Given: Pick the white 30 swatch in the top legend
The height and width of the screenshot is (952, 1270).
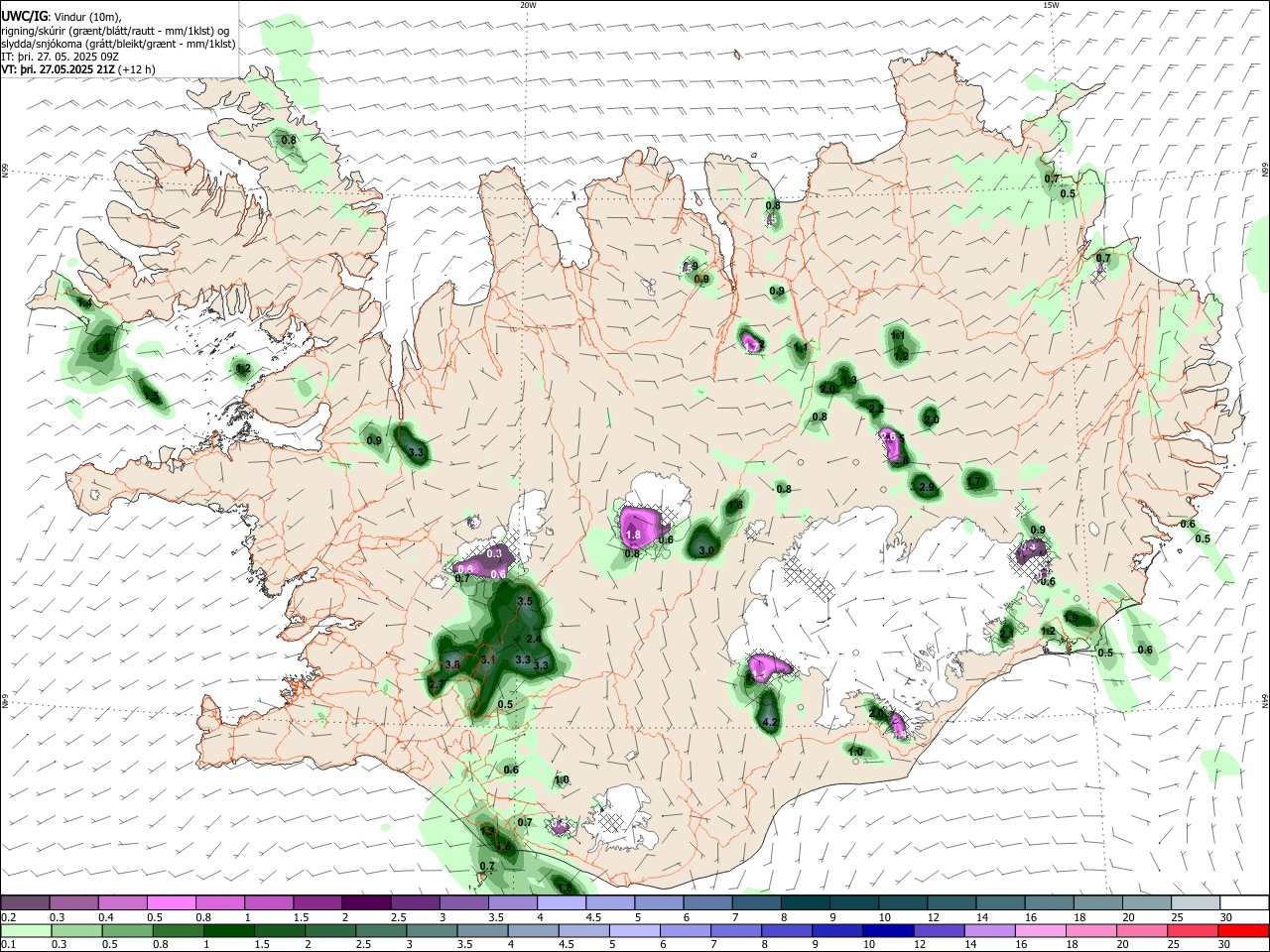Looking at the screenshot, I should [1243, 903].
